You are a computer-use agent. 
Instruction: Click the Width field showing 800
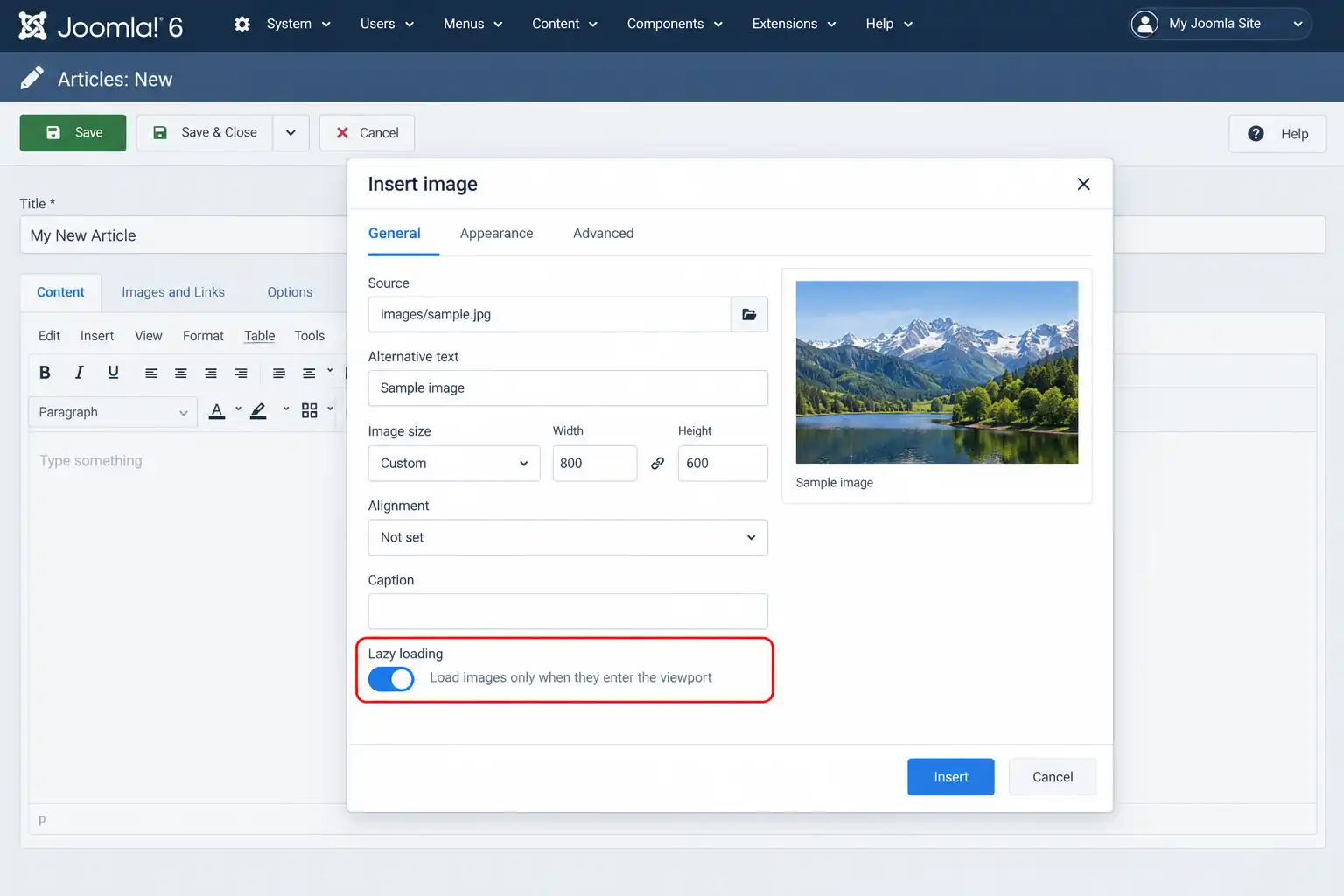tap(595, 463)
